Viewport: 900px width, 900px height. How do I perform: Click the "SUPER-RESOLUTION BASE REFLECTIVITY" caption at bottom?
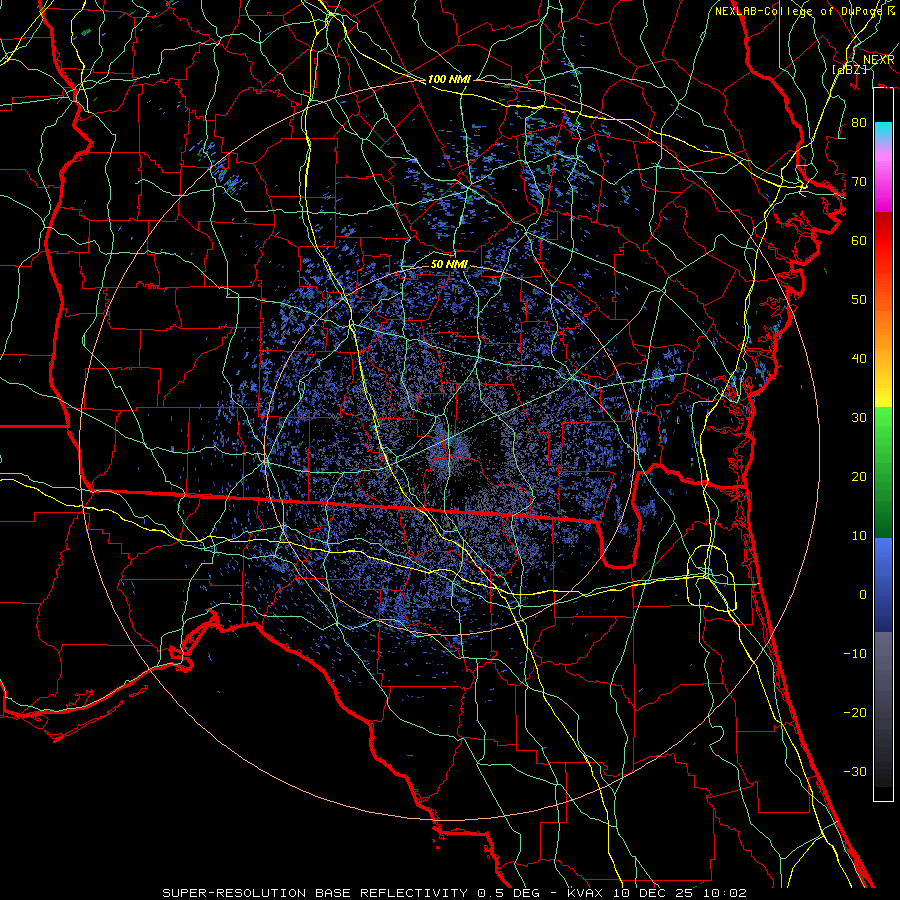(x=315, y=893)
